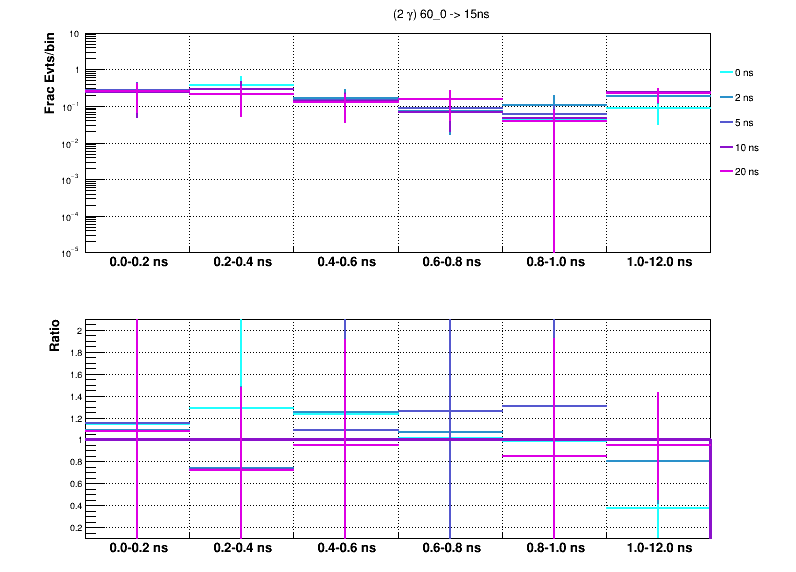This screenshot has width=796, height=572.
Task: Click the 10 tick on upper y-axis
Action: [75, 35]
